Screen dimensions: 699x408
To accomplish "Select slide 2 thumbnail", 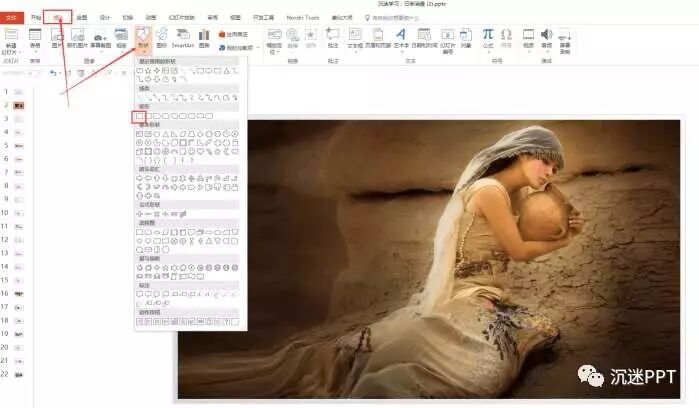I will click(19, 105).
